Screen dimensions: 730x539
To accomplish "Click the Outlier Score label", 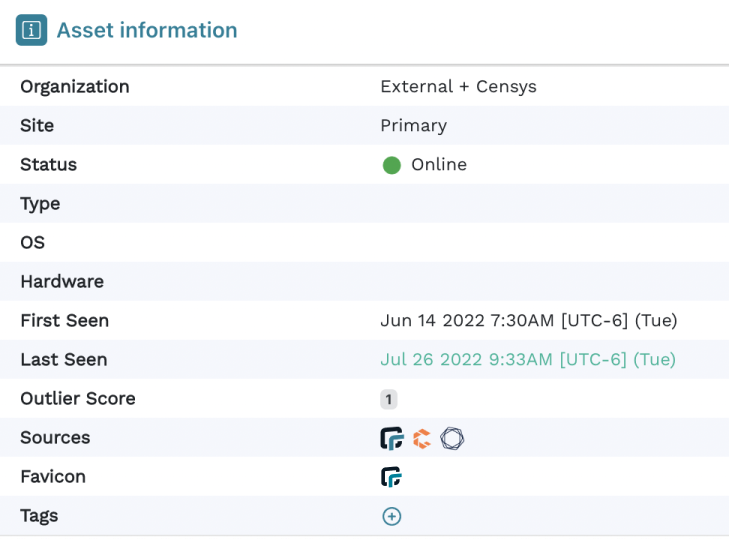I will point(78,399).
